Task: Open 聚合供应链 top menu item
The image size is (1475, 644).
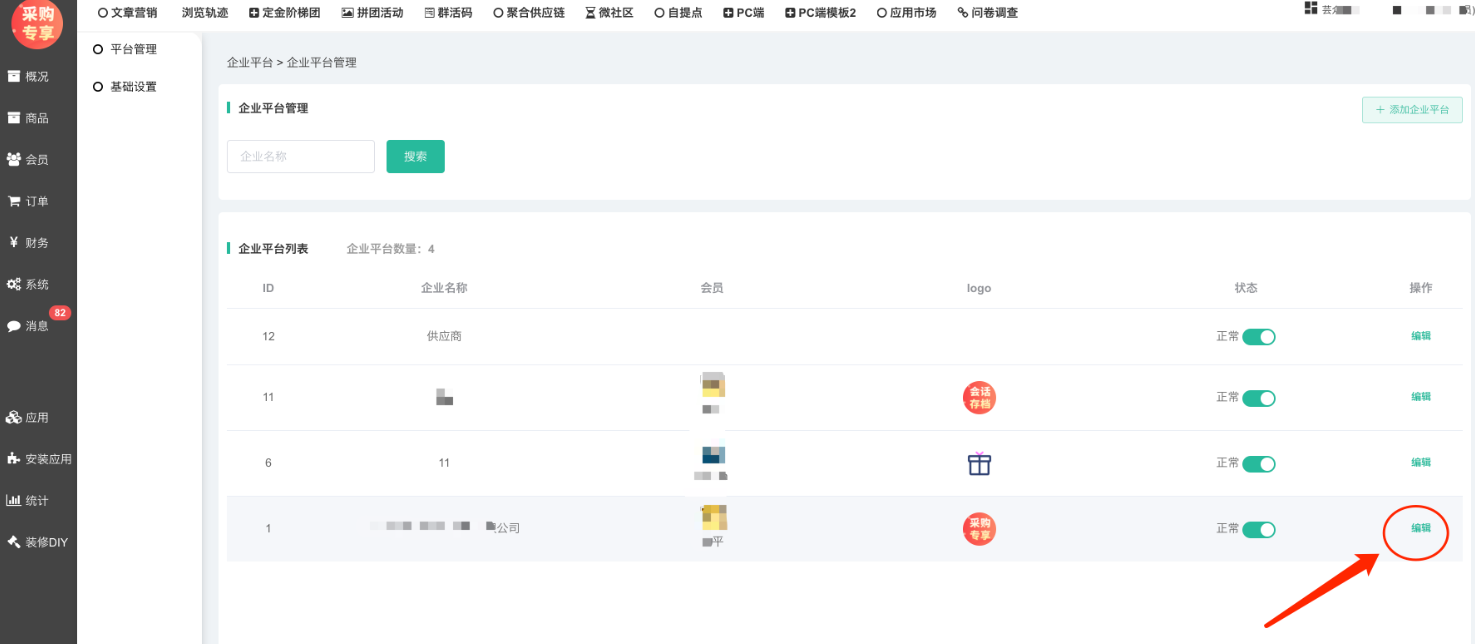Action: tap(528, 13)
